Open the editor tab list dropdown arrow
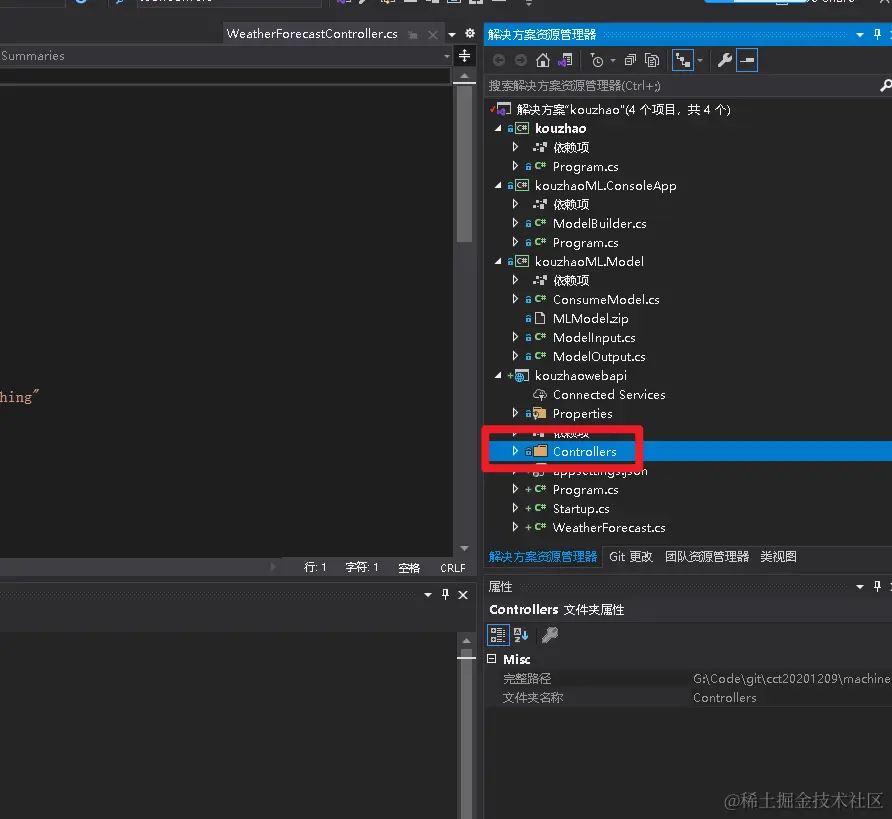 [x=452, y=35]
